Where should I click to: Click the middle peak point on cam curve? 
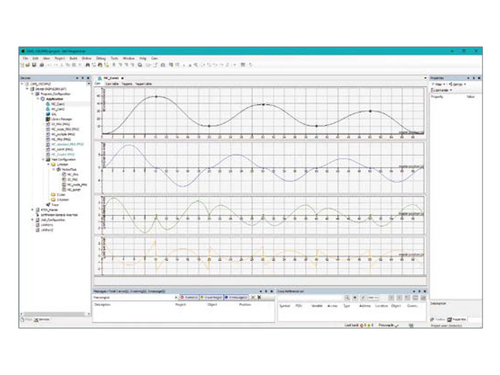263,105
